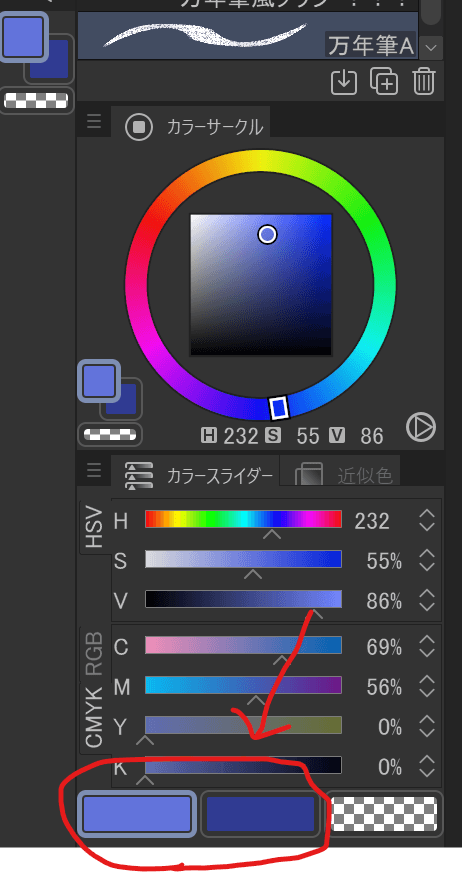Click the M magenta slider bar

(244, 685)
